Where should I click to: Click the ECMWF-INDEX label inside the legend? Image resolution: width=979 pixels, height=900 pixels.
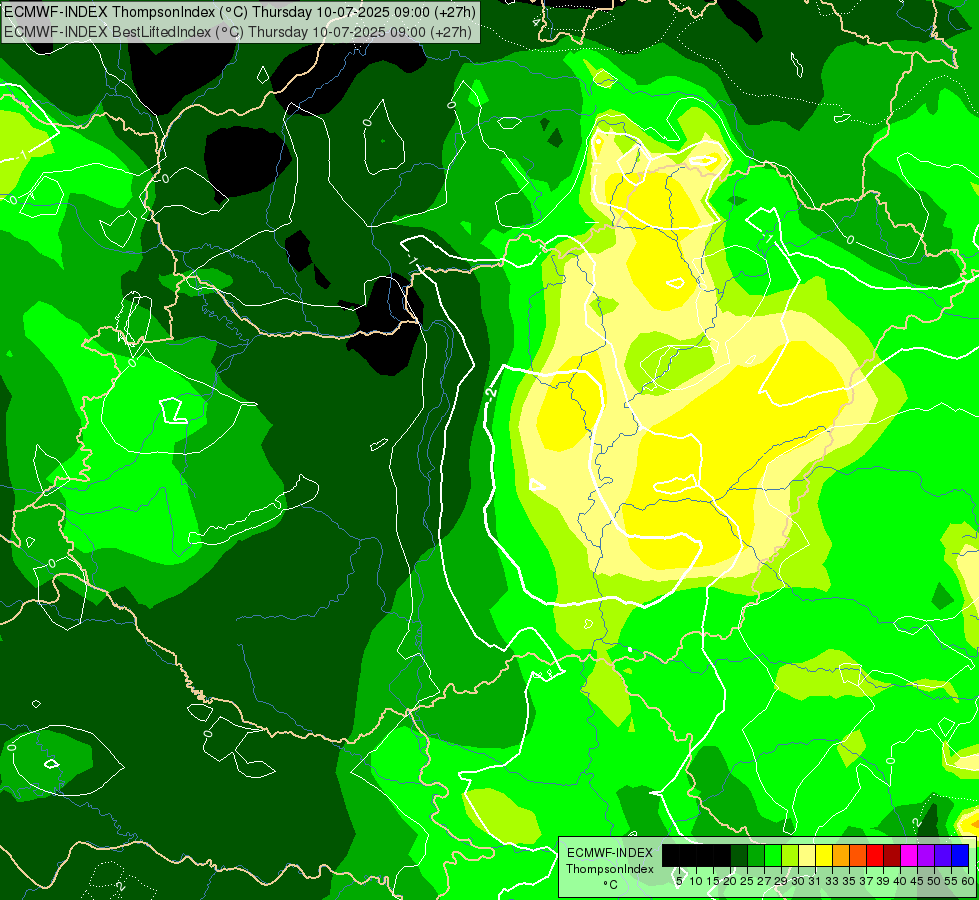610,853
